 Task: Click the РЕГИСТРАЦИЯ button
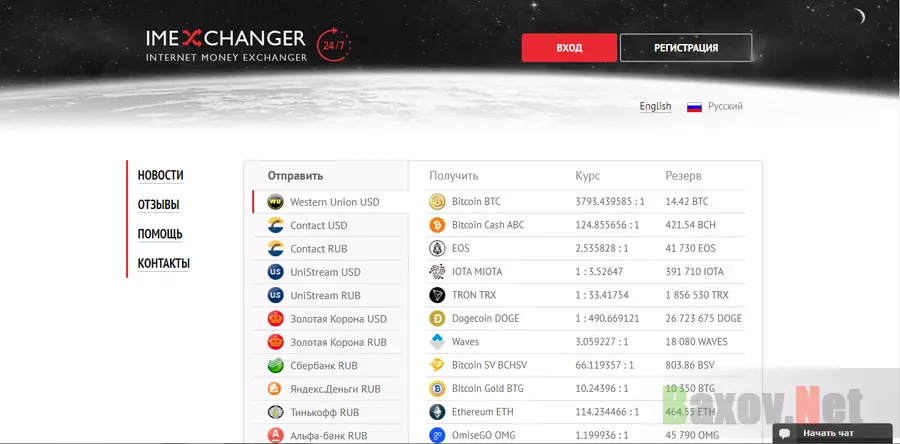pyautogui.click(x=686, y=48)
